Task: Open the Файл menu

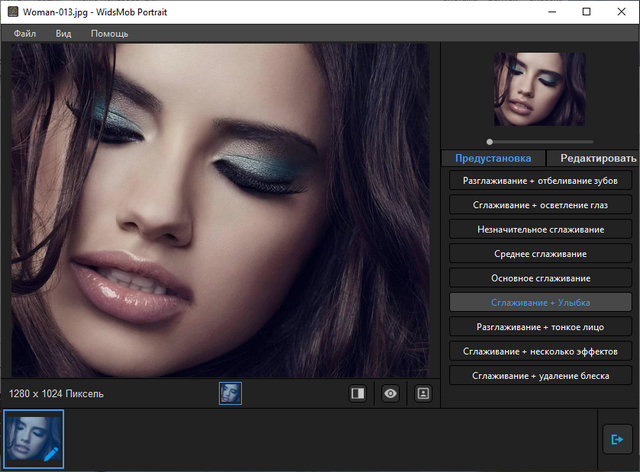Action: pyautogui.click(x=25, y=33)
